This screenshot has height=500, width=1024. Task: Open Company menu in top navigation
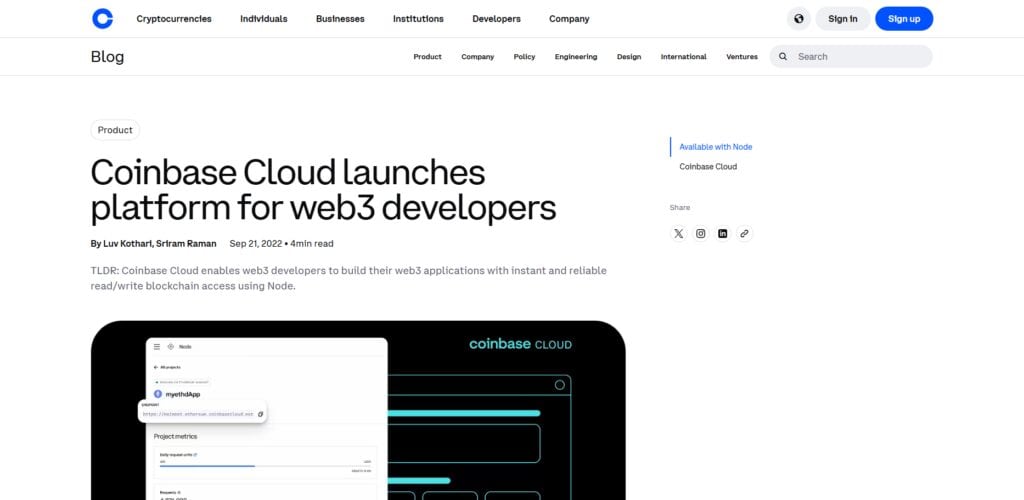click(x=569, y=19)
